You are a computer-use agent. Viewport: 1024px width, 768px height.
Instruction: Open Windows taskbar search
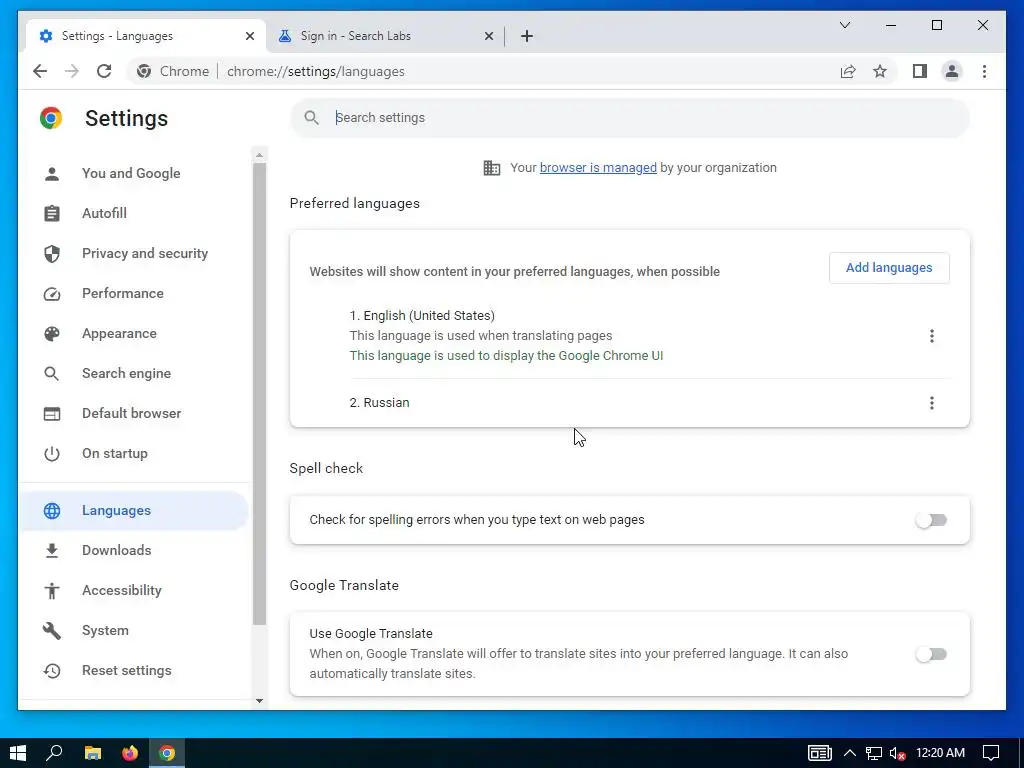tap(55, 753)
